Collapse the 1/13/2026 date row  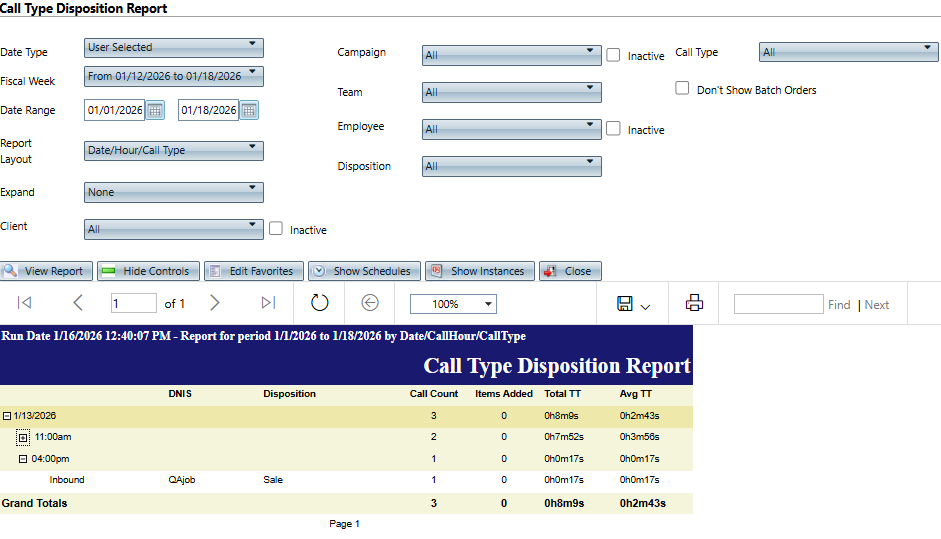(x=6, y=416)
